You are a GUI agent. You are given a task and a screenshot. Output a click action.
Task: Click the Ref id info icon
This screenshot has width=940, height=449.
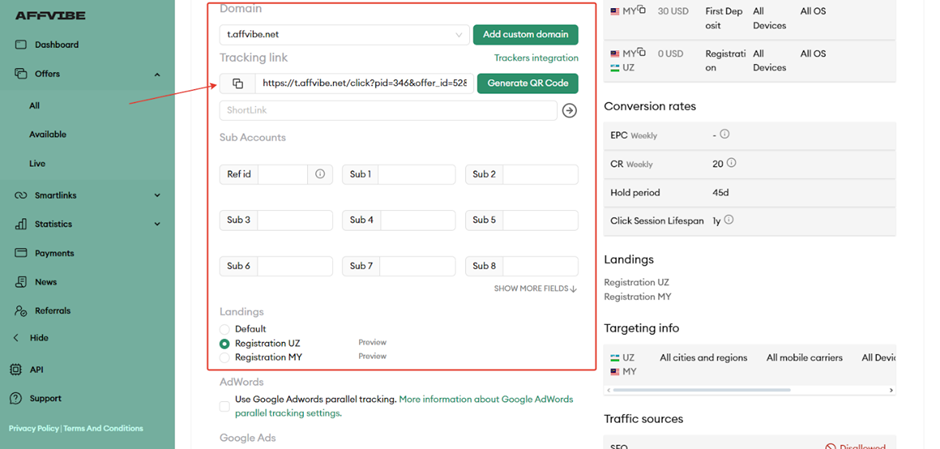(x=320, y=174)
